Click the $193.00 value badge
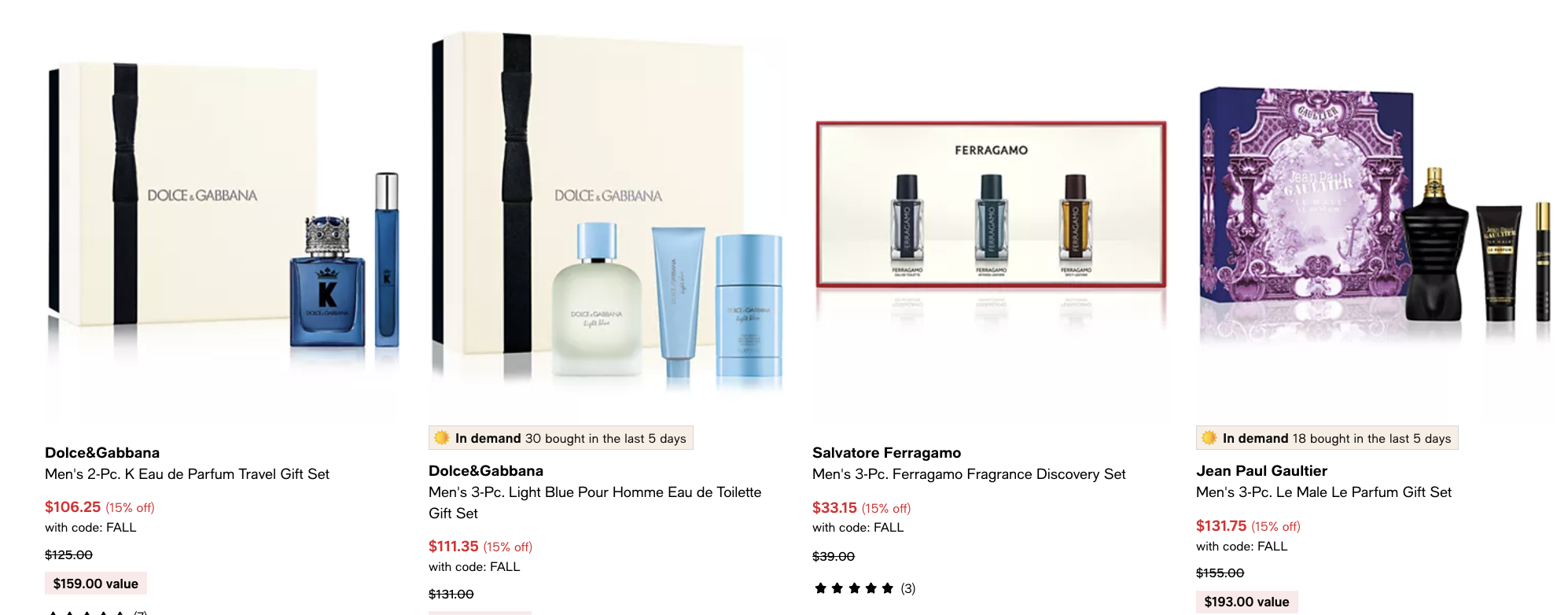This screenshot has height=615, width=1568. coord(1247,602)
